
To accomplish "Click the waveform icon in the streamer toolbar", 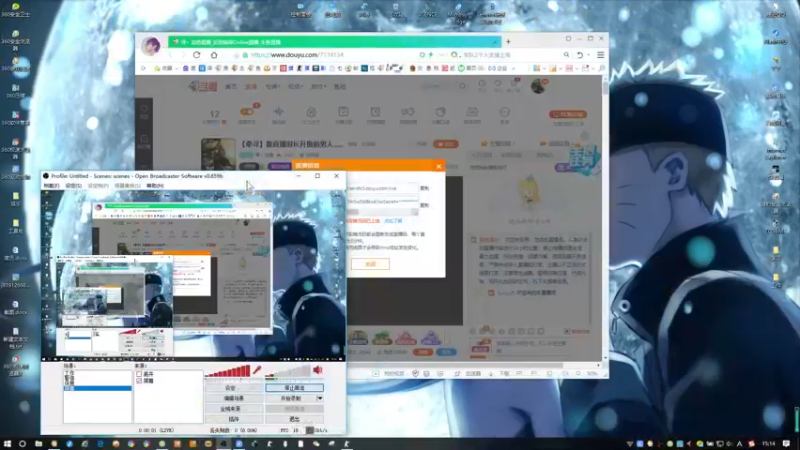I will pos(279,114).
